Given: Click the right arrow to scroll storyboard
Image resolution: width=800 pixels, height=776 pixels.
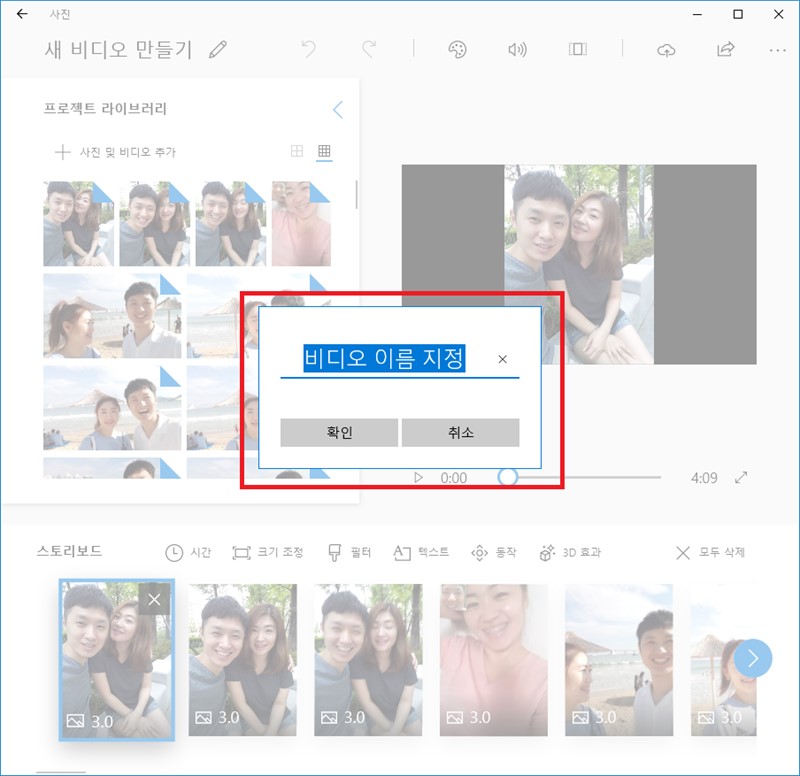Looking at the screenshot, I should tap(753, 659).
